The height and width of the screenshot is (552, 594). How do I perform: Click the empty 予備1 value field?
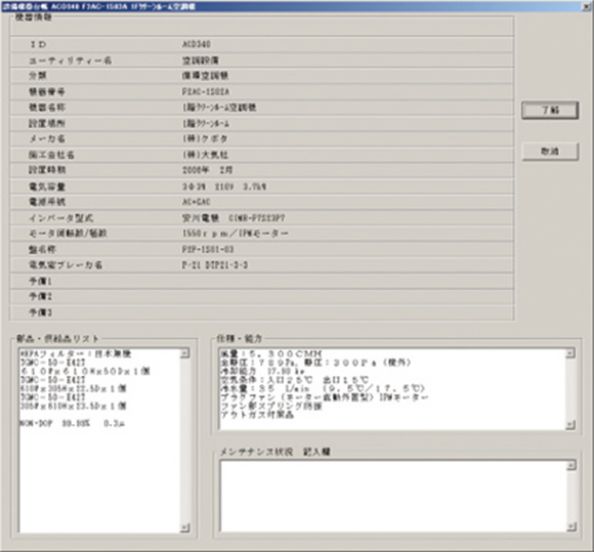tap(347, 281)
